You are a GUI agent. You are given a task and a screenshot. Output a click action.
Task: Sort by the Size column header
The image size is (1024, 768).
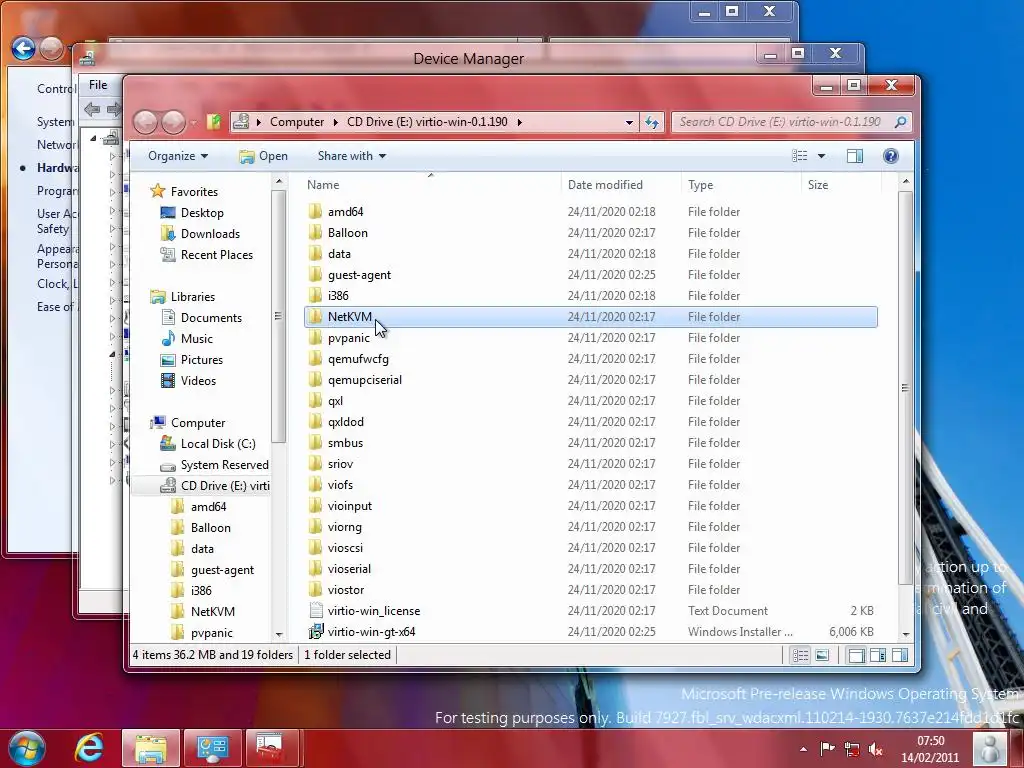click(840, 185)
